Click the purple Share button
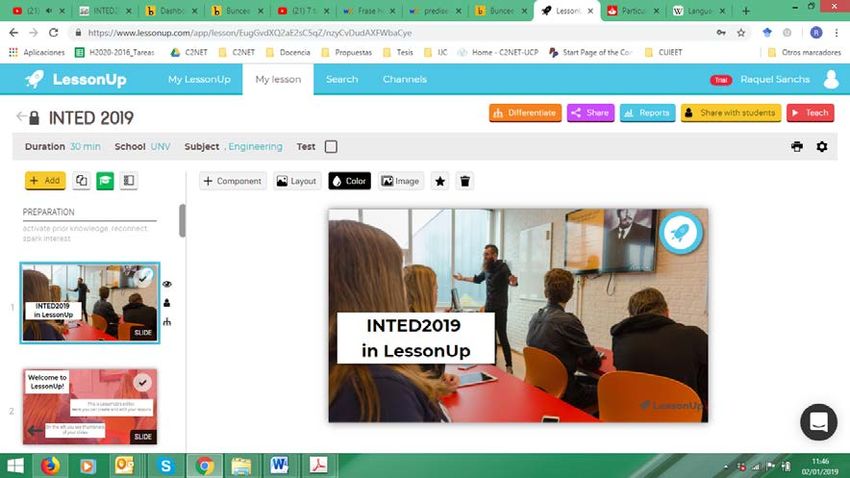 pyautogui.click(x=590, y=113)
